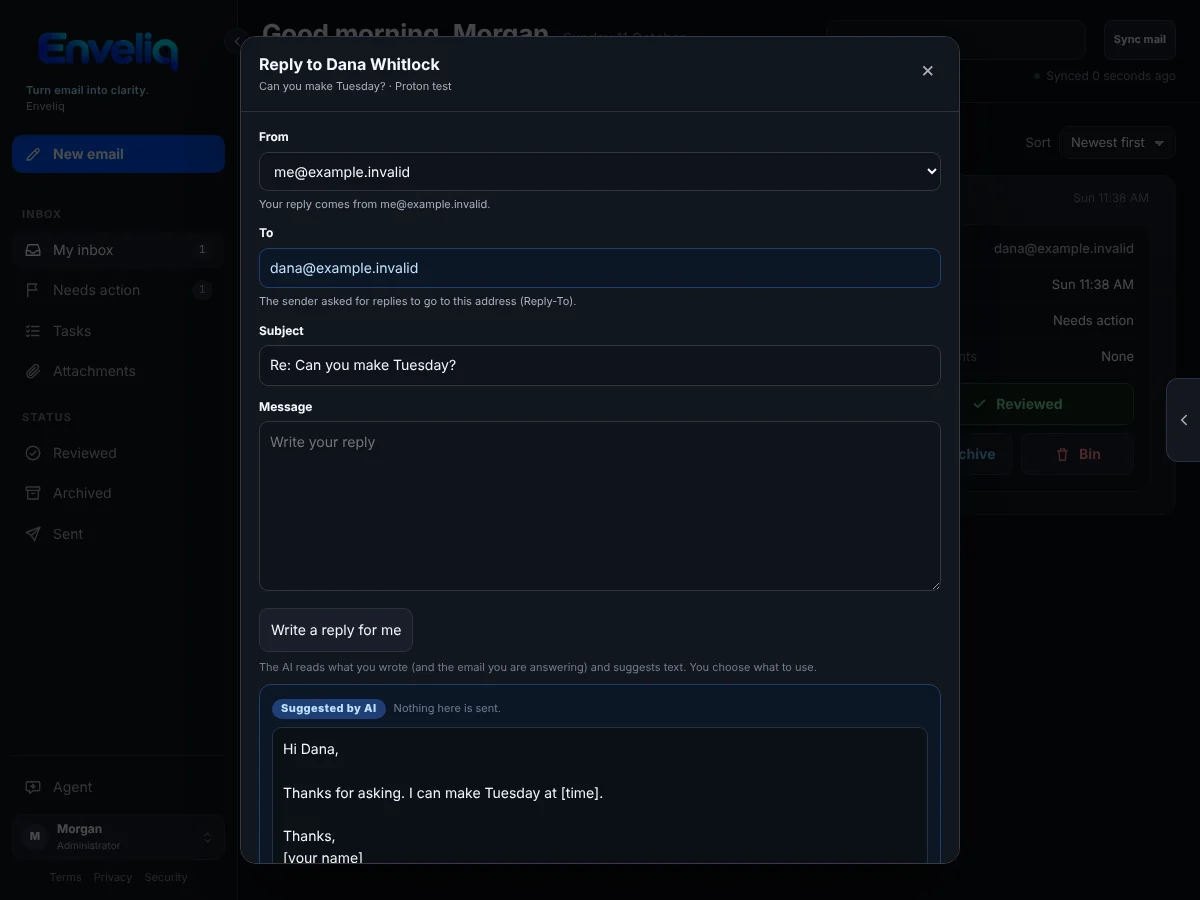1200x900 pixels.
Task: Click the dana@example.invalid text in the background pane
Action: point(1064,248)
